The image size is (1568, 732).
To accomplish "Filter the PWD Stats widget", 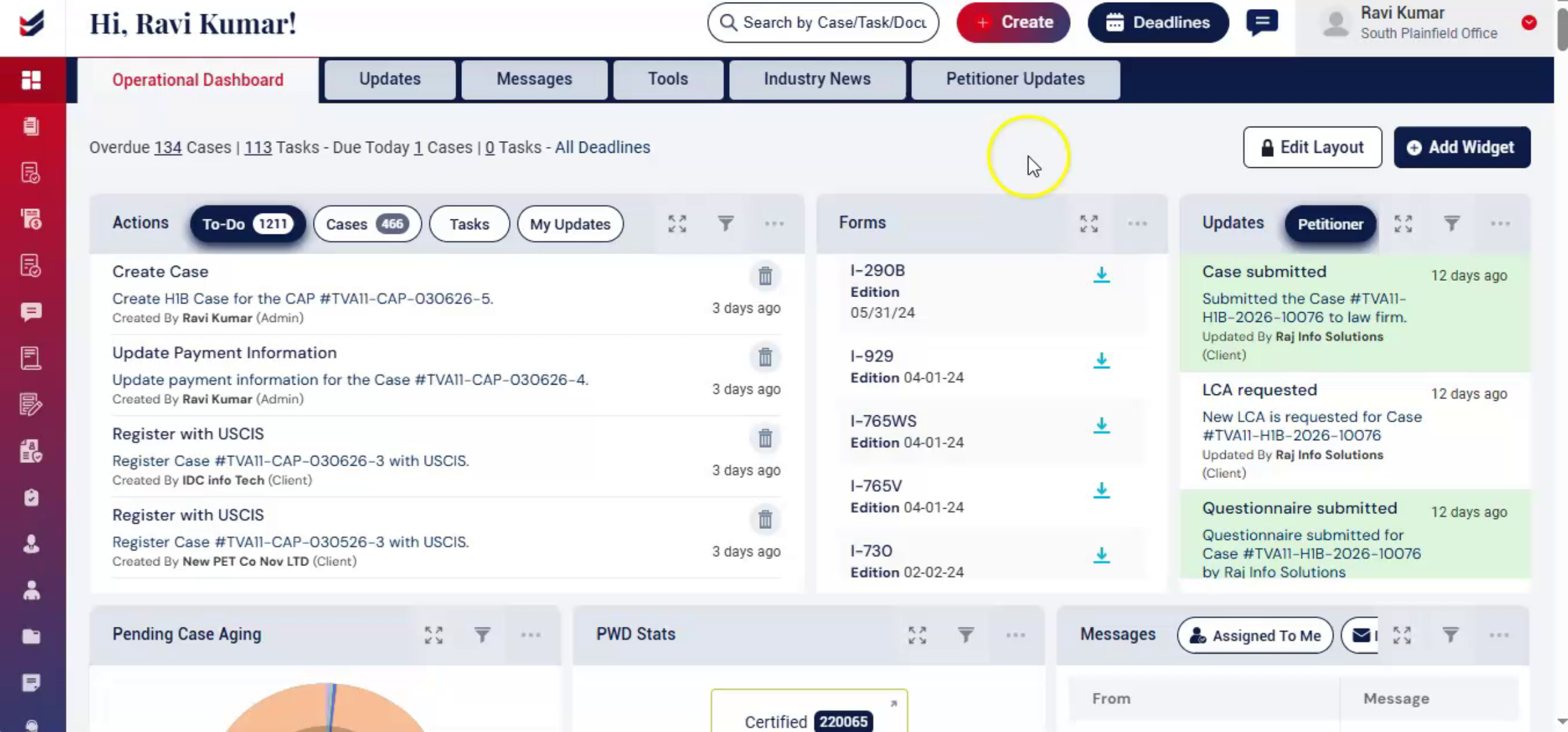I will [966, 635].
